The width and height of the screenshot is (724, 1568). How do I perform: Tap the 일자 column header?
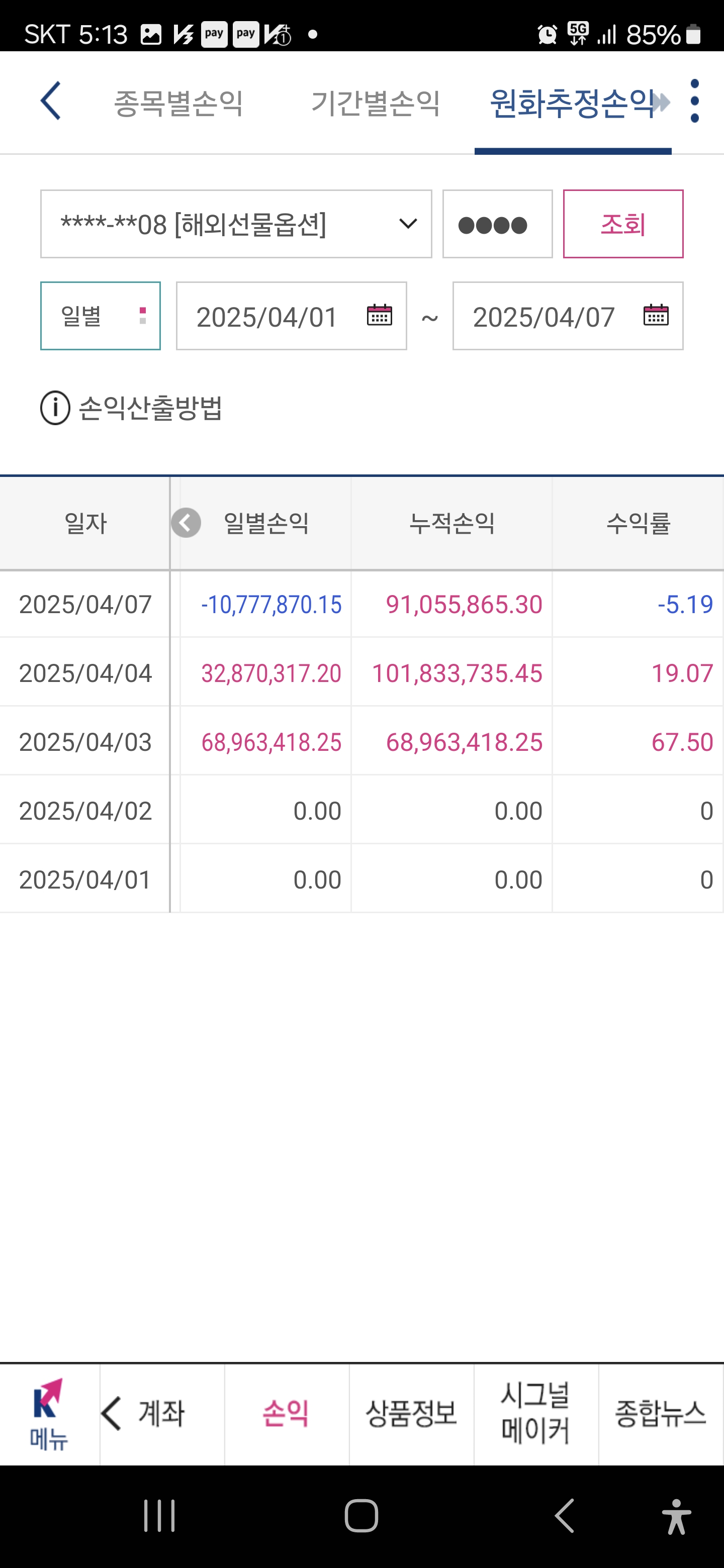pyautogui.click(x=85, y=524)
